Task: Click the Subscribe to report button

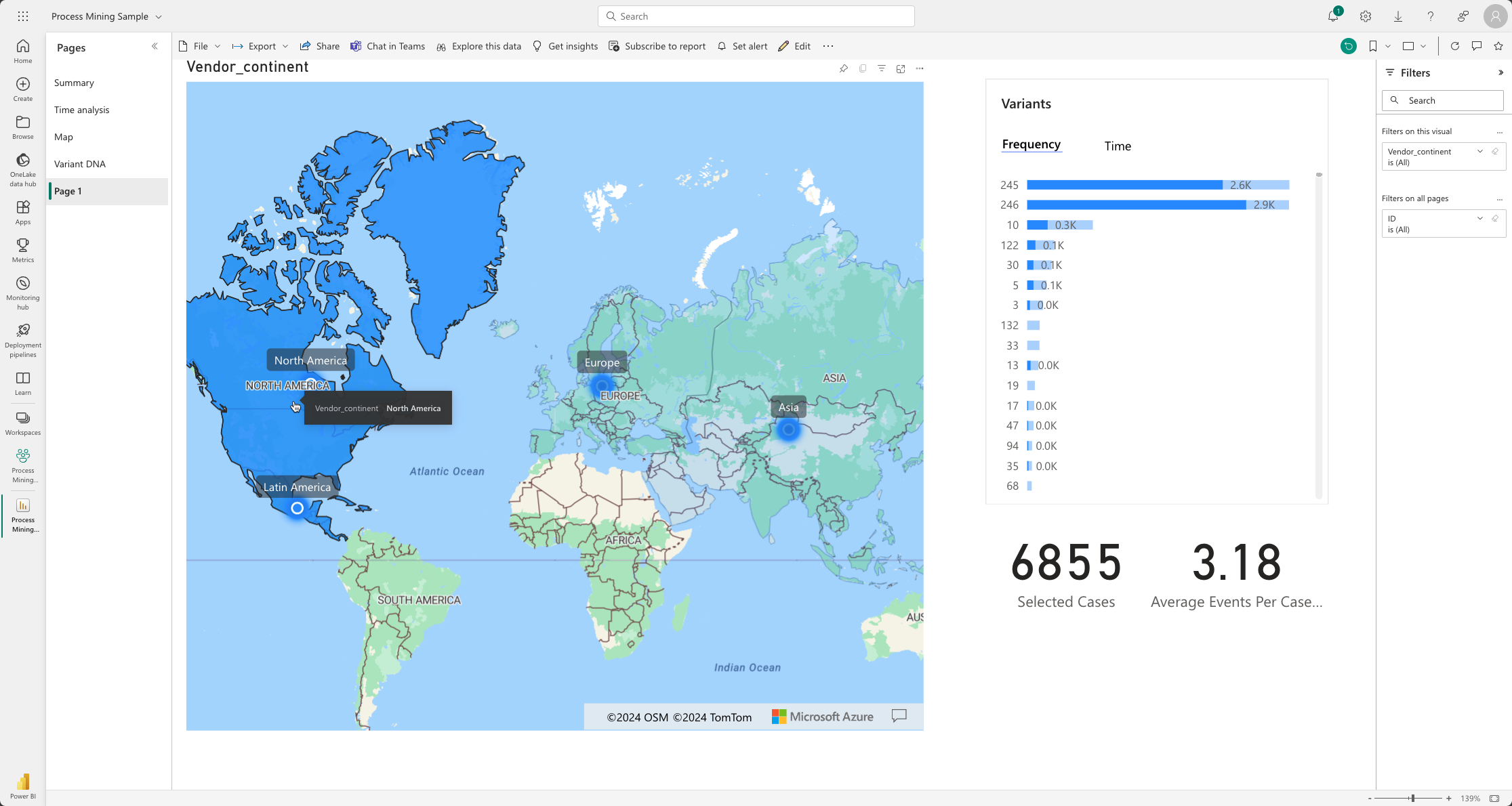Action: 657,46
